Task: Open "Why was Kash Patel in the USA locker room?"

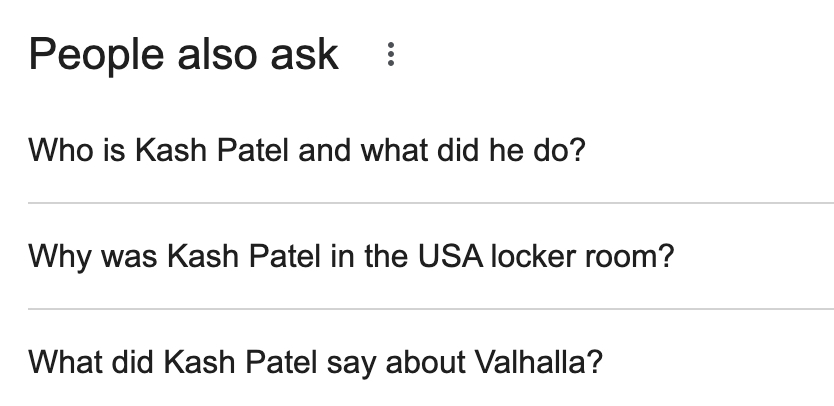Action: click(351, 257)
